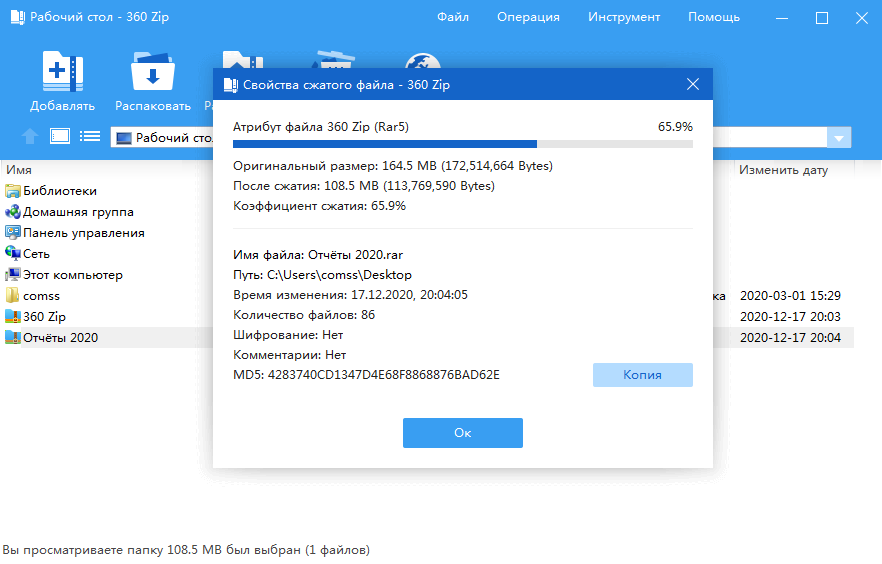Maximize the 360 Zip main window
The image size is (882, 564).
pyautogui.click(x=822, y=18)
